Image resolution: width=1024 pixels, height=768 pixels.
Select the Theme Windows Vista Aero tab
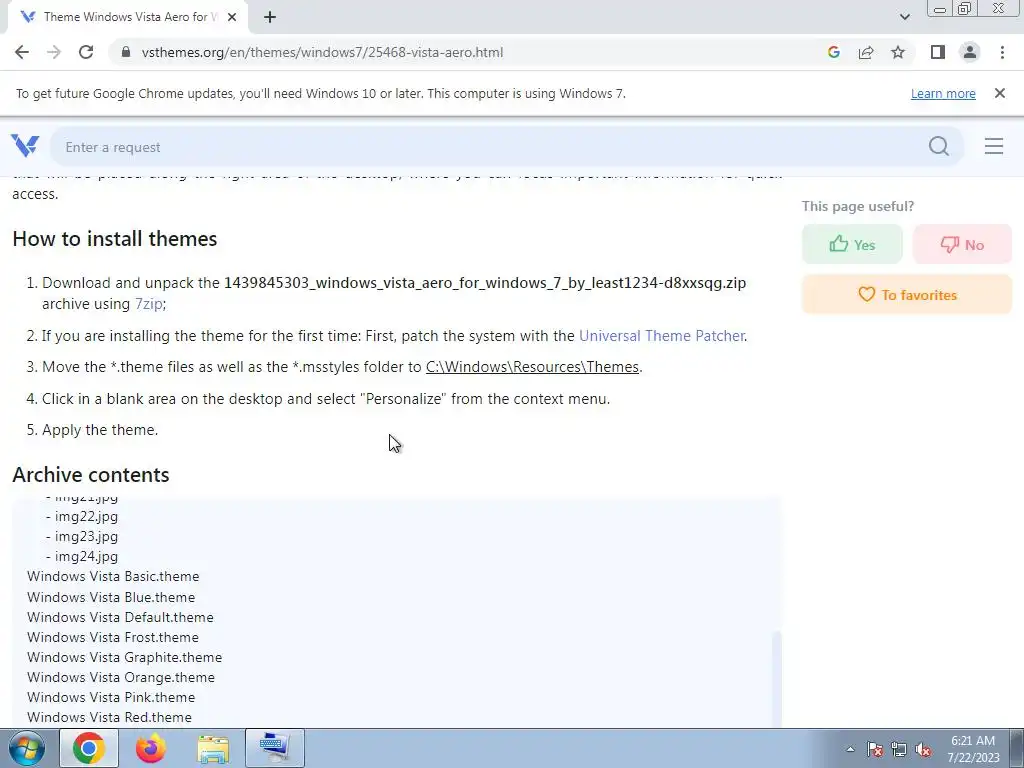tap(127, 17)
